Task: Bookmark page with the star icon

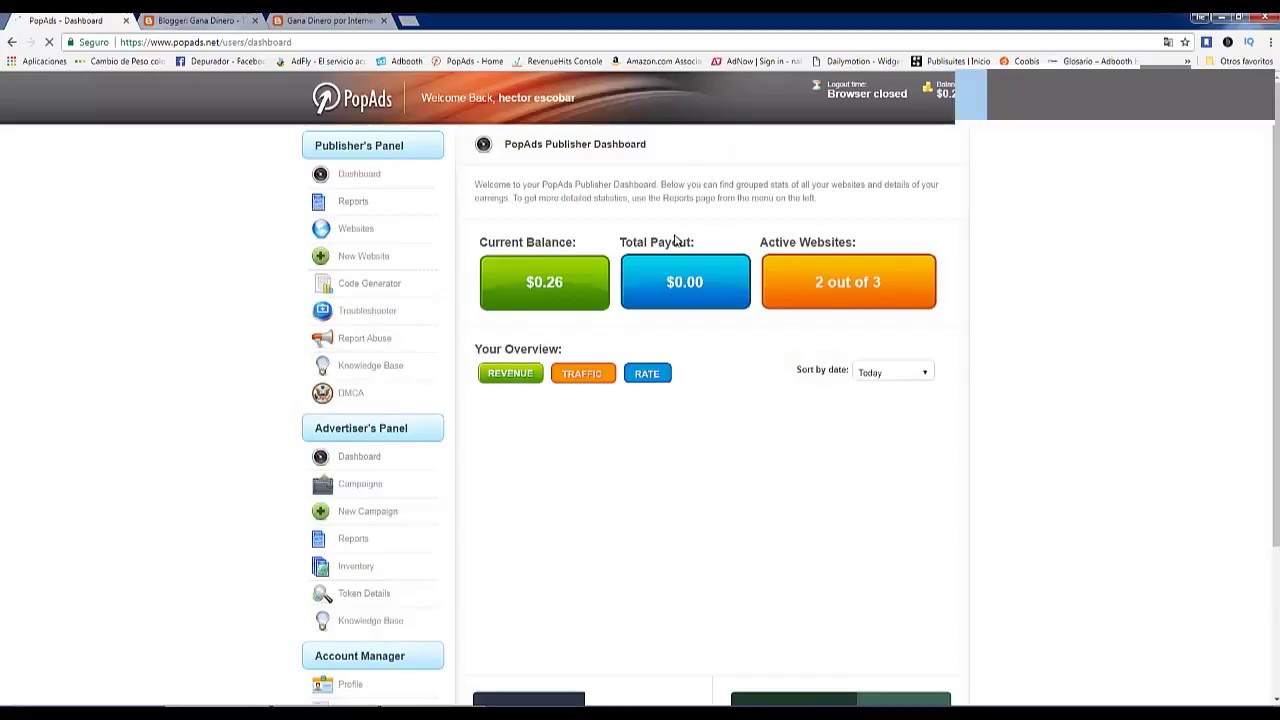Action: tap(1185, 42)
